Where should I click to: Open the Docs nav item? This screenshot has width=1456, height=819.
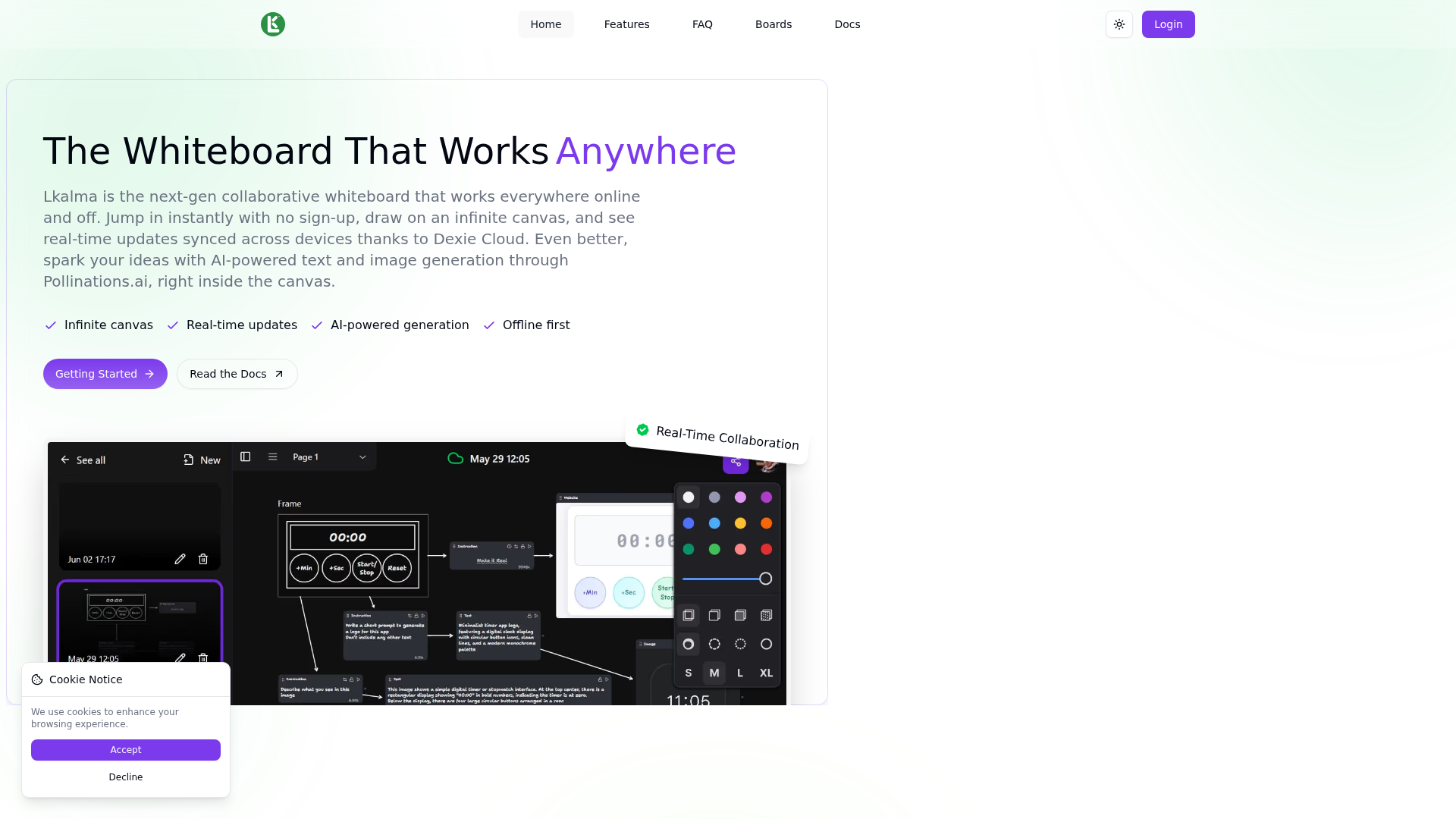pyautogui.click(x=847, y=24)
